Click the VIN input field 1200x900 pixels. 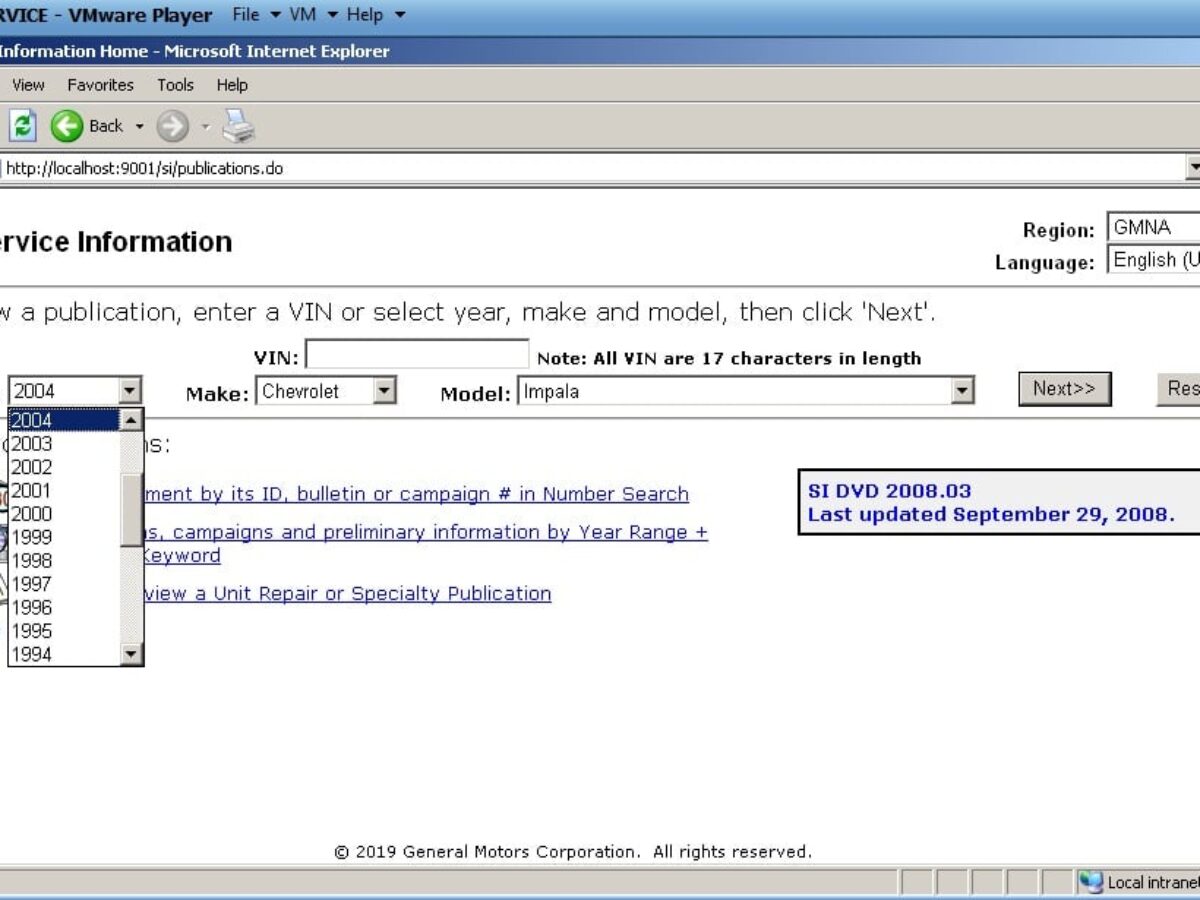coord(417,355)
